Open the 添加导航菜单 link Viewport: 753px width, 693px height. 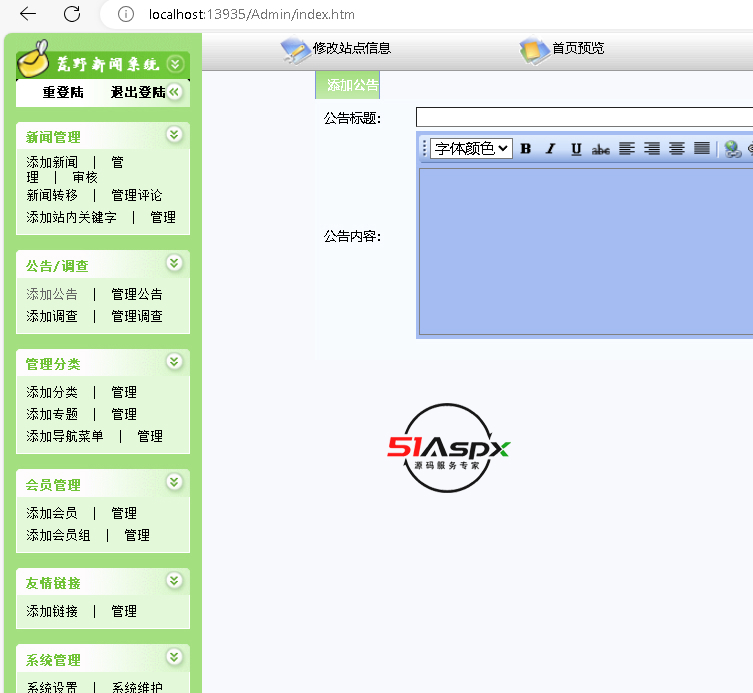pyautogui.click(x=65, y=436)
